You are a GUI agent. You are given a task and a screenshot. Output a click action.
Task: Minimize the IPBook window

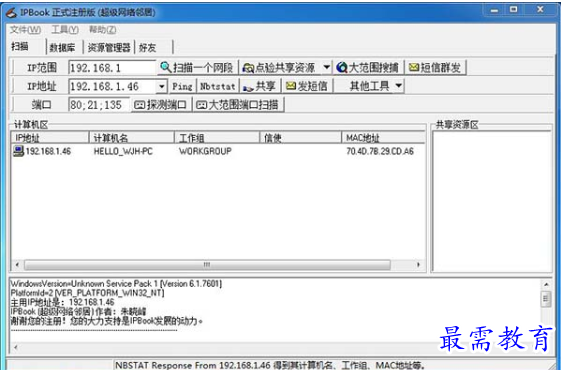point(494,10)
